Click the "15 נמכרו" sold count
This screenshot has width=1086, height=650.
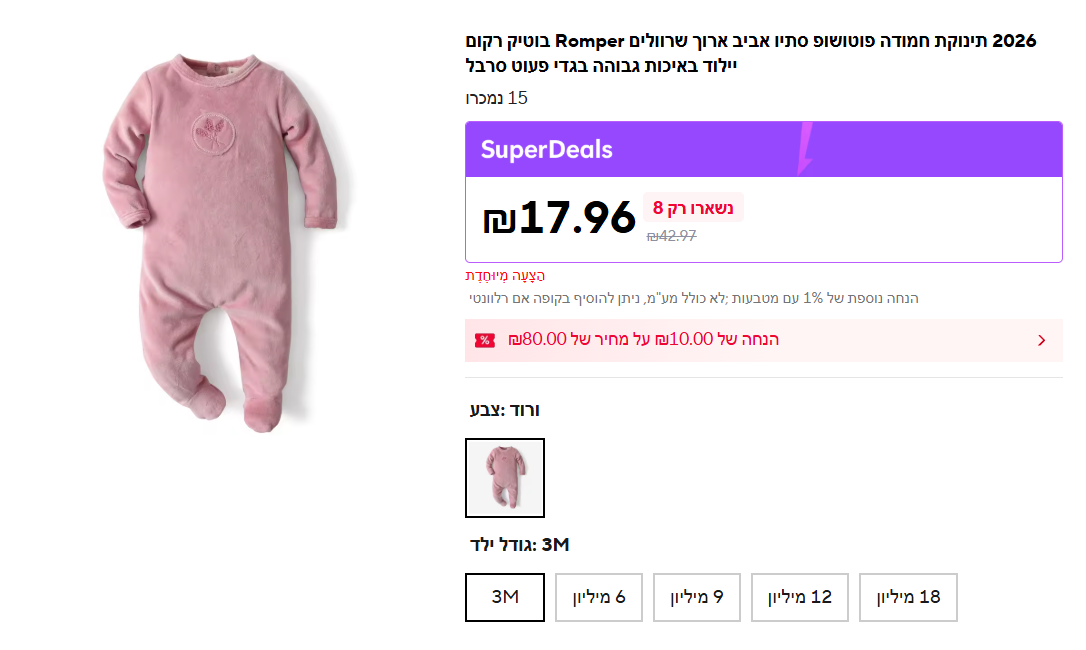point(496,98)
